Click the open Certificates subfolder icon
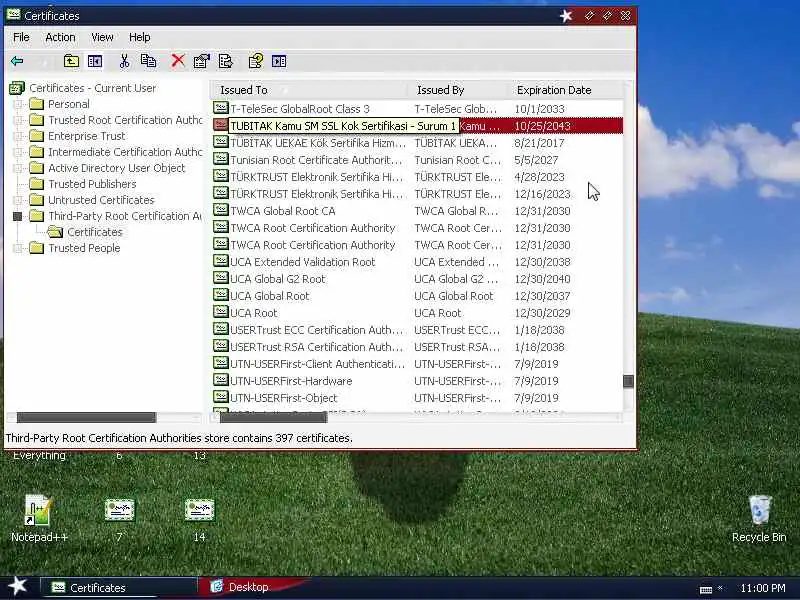 coord(55,232)
